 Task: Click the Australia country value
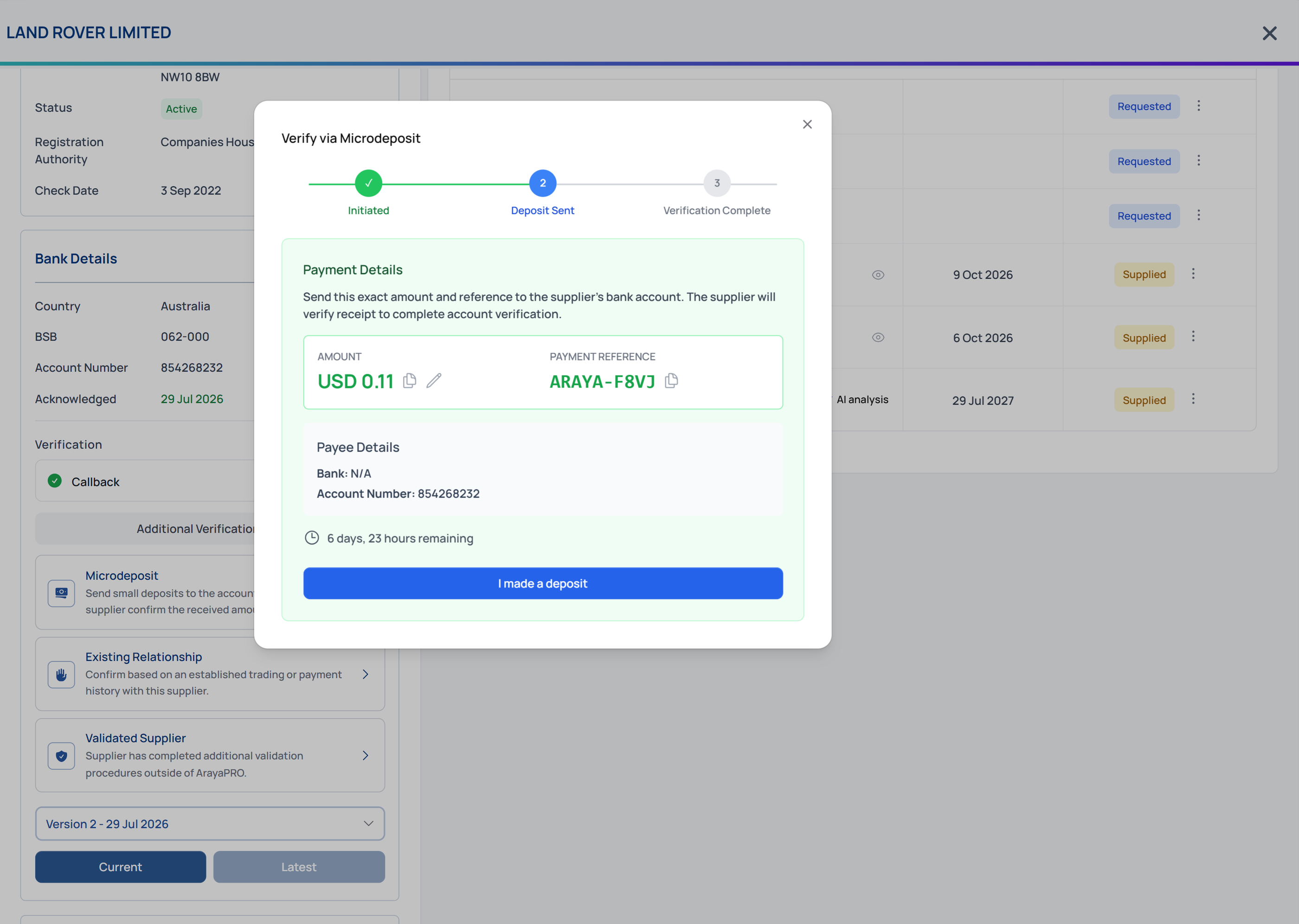[x=186, y=306]
